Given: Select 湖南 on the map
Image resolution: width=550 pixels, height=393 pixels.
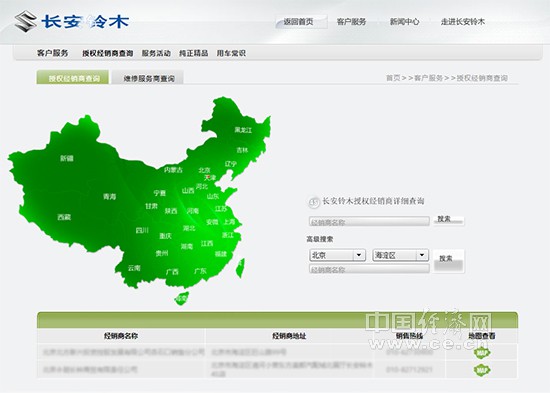Looking at the screenshot, I should point(187,246).
